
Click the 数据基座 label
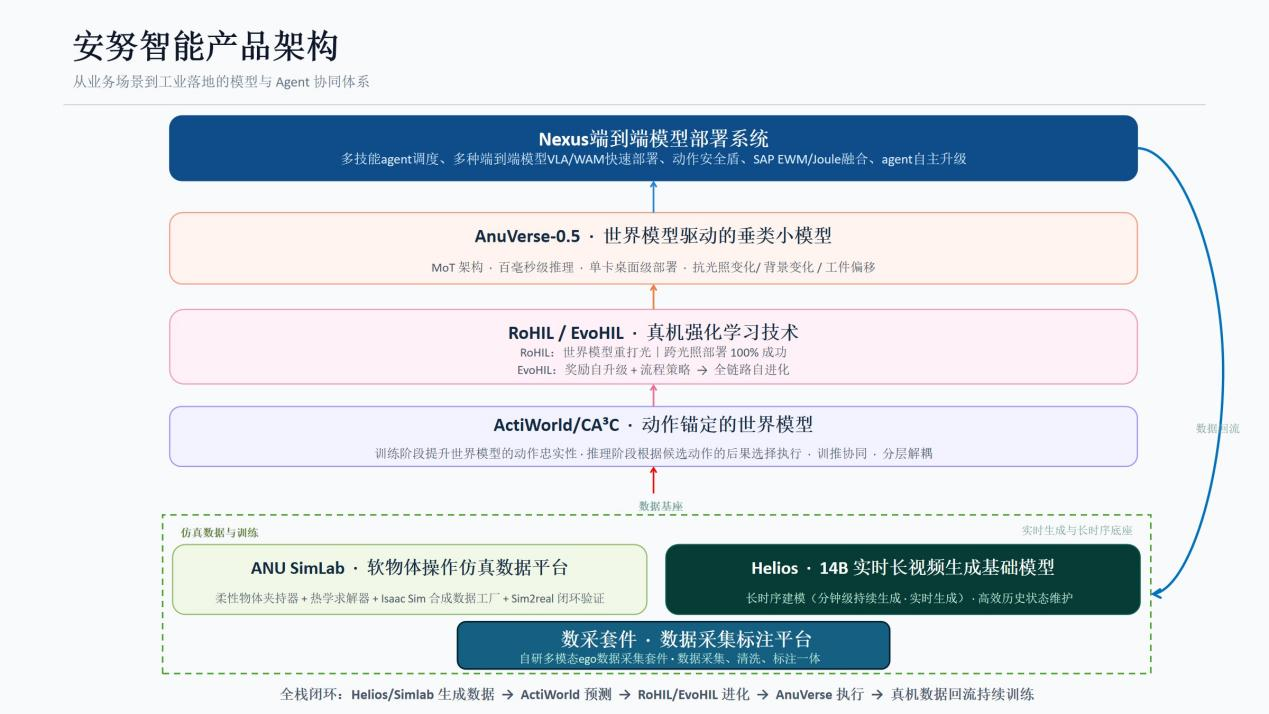tap(662, 506)
